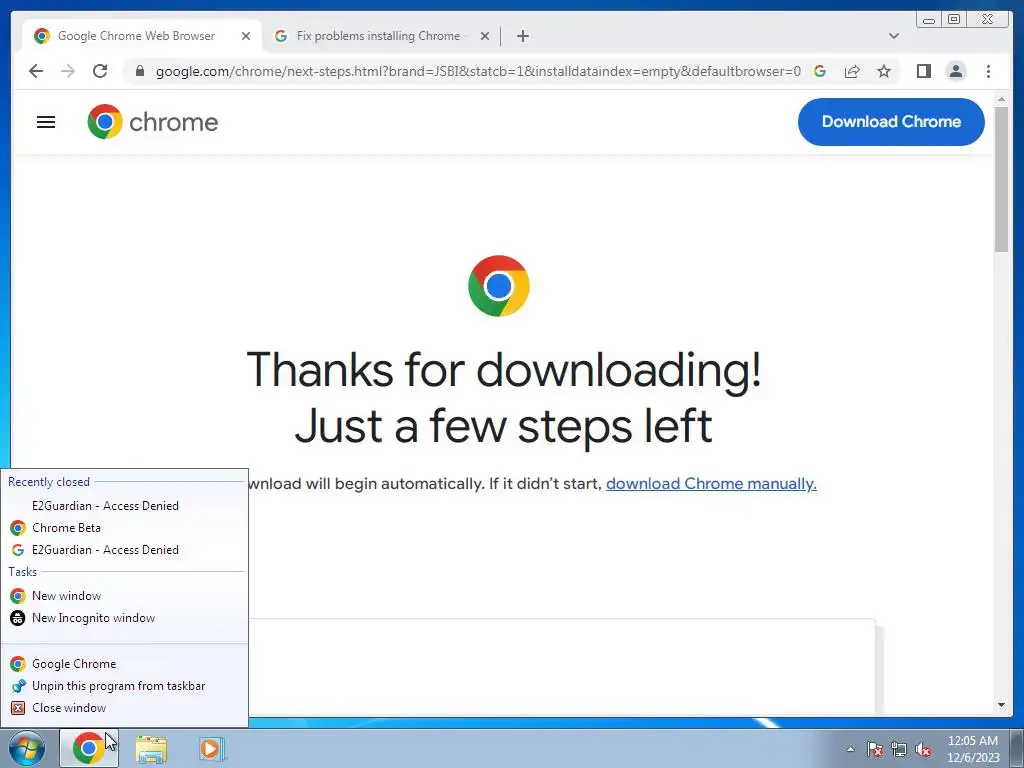Viewport: 1024px width, 768px height.
Task: Click the Google icon in the address bar
Action: pos(820,71)
